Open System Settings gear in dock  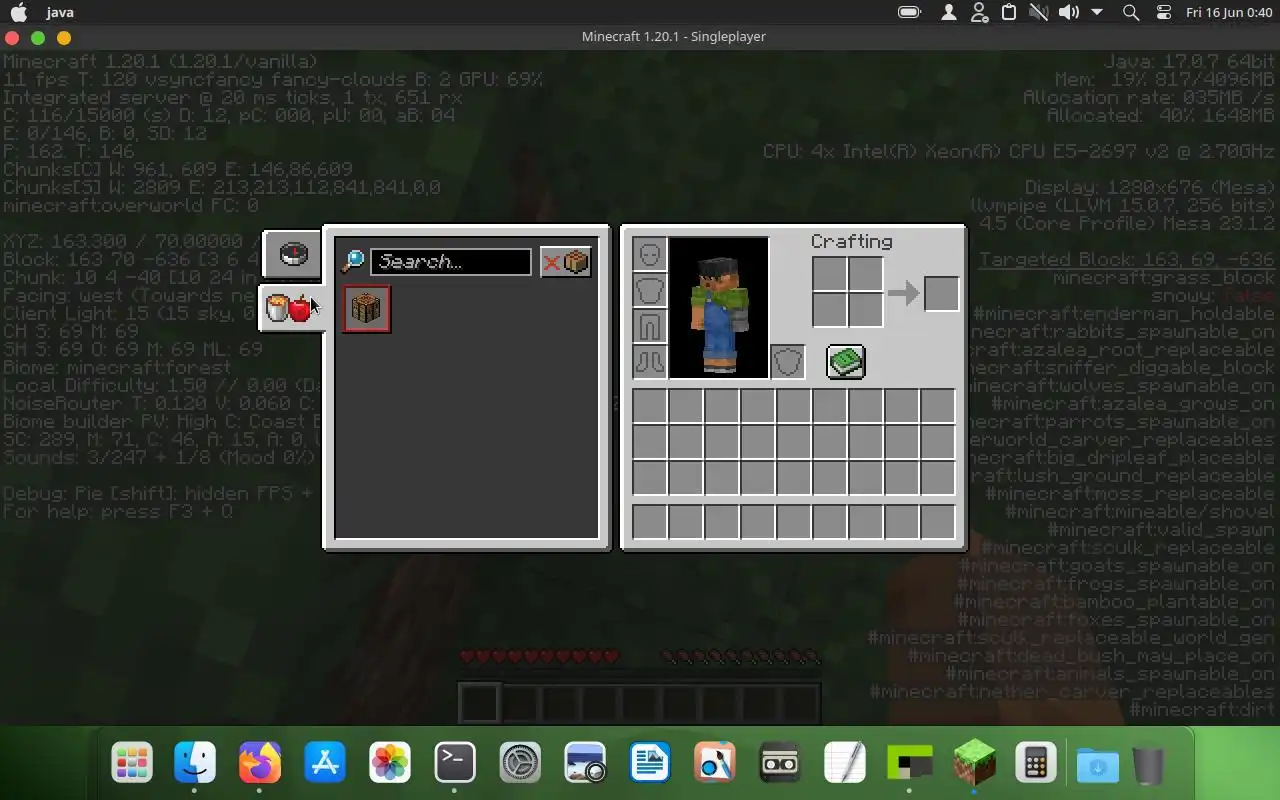tap(520, 763)
